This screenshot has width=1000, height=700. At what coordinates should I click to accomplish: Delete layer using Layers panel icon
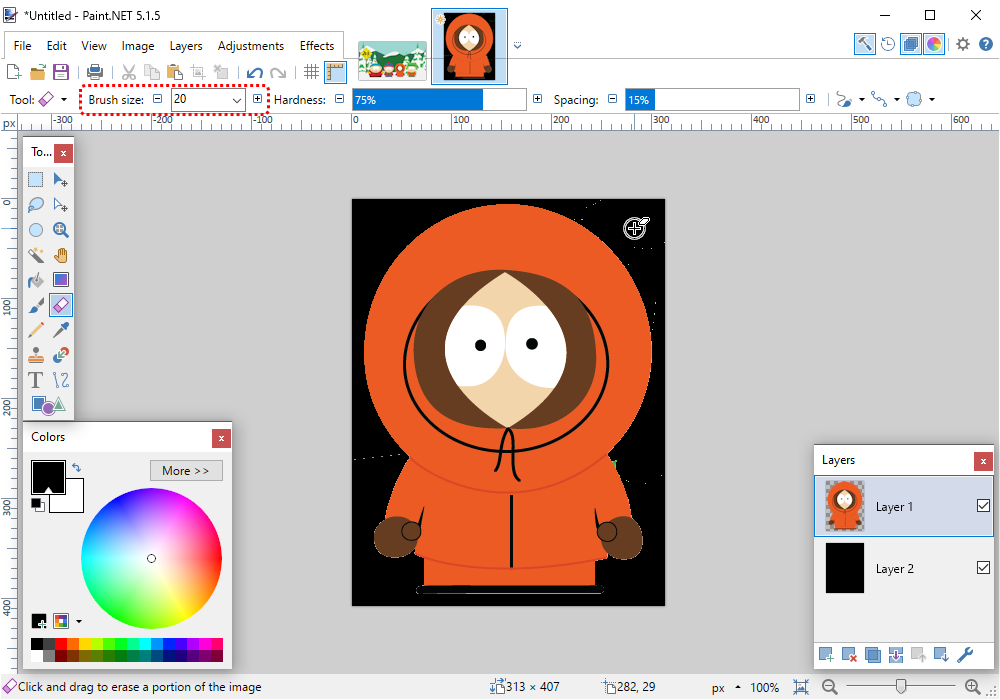point(849,654)
